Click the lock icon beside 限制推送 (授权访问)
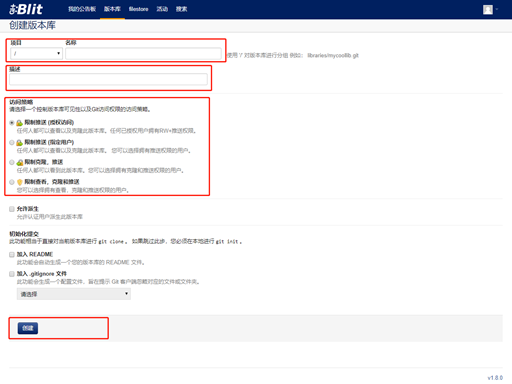The height and width of the screenshot is (384, 512). [20, 123]
